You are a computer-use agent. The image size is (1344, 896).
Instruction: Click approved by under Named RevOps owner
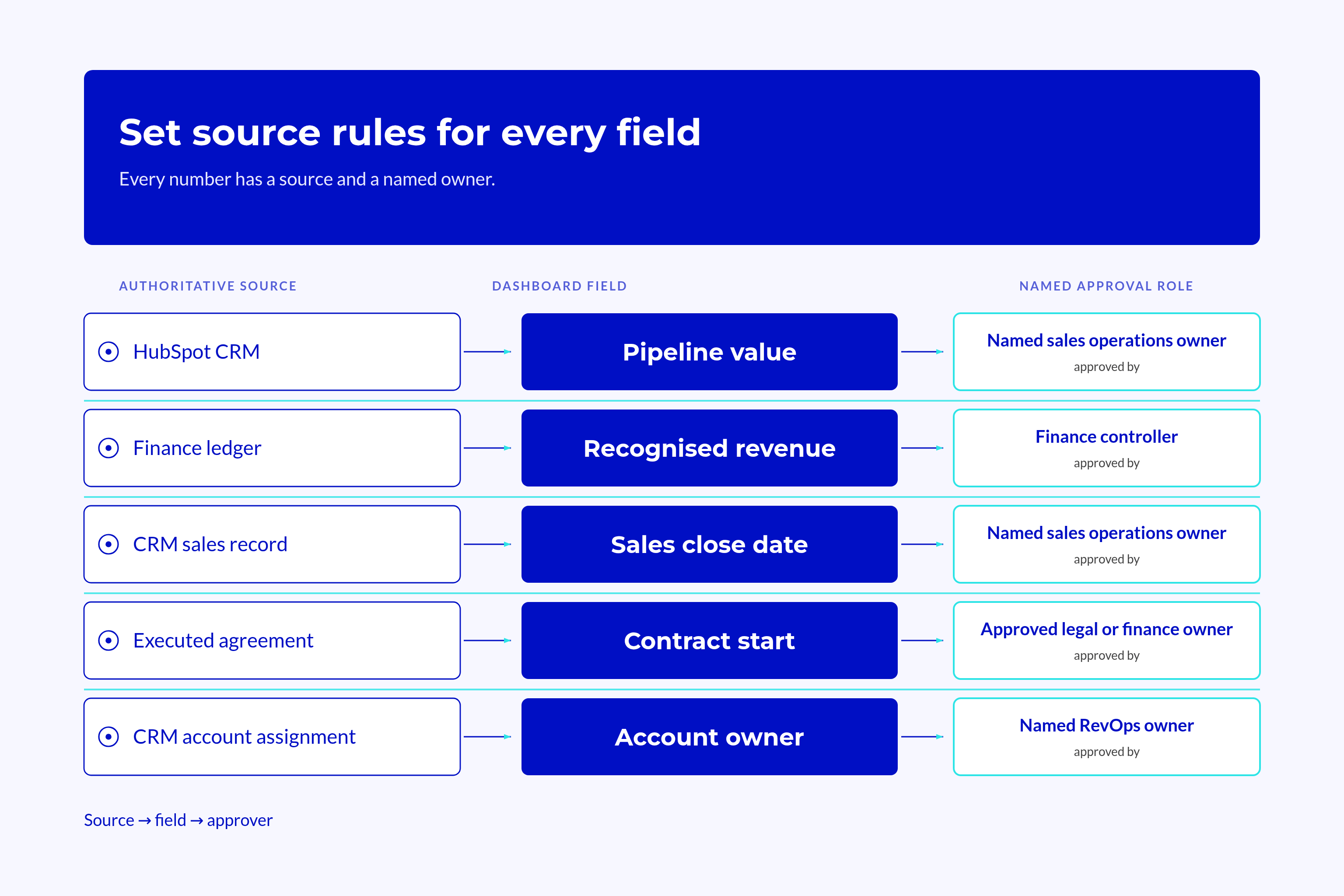[1106, 752]
